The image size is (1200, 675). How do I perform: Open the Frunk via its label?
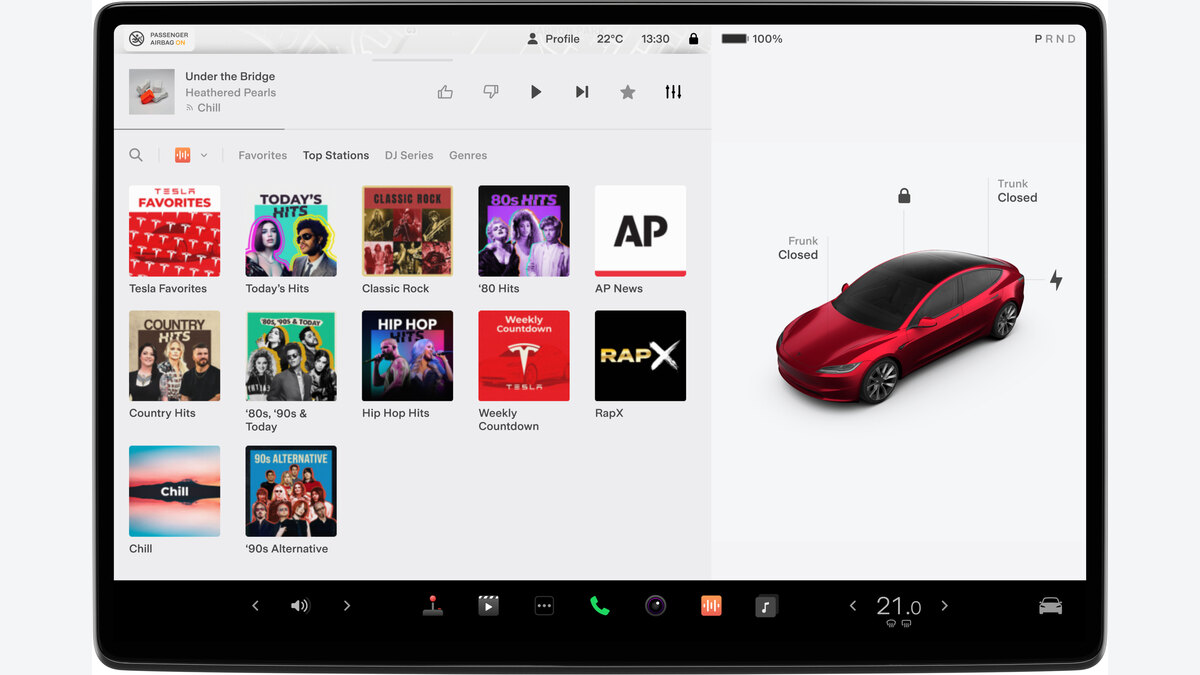pyautogui.click(x=798, y=248)
